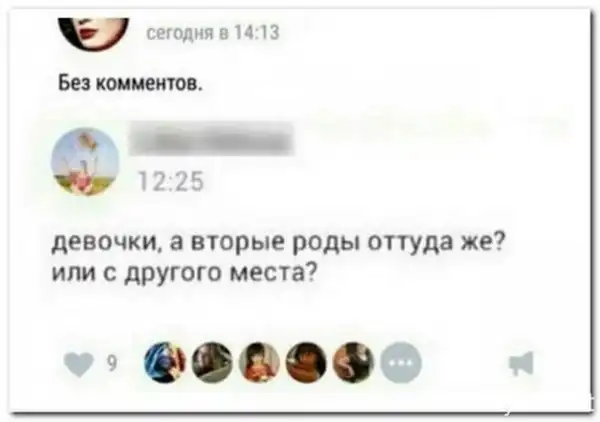Image resolution: width=600 pixels, height=422 pixels.
Task: Select the text Без комментов.
Action: 129,81
